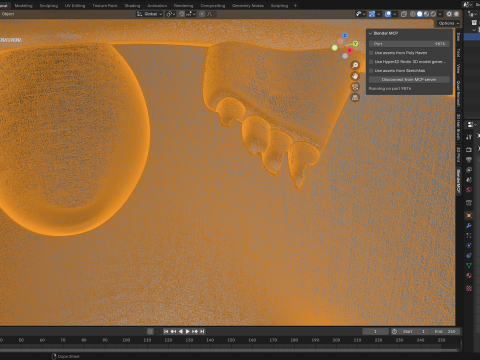The height and width of the screenshot is (360, 480).
Task: Open the Object Data green triangle tab
Action: point(469,266)
